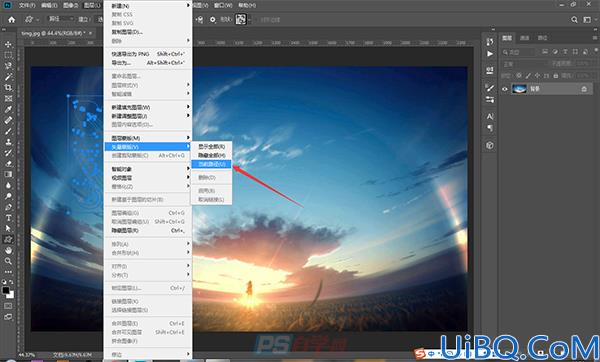Toggle layer filtering switch in Layers panel

tap(596, 51)
